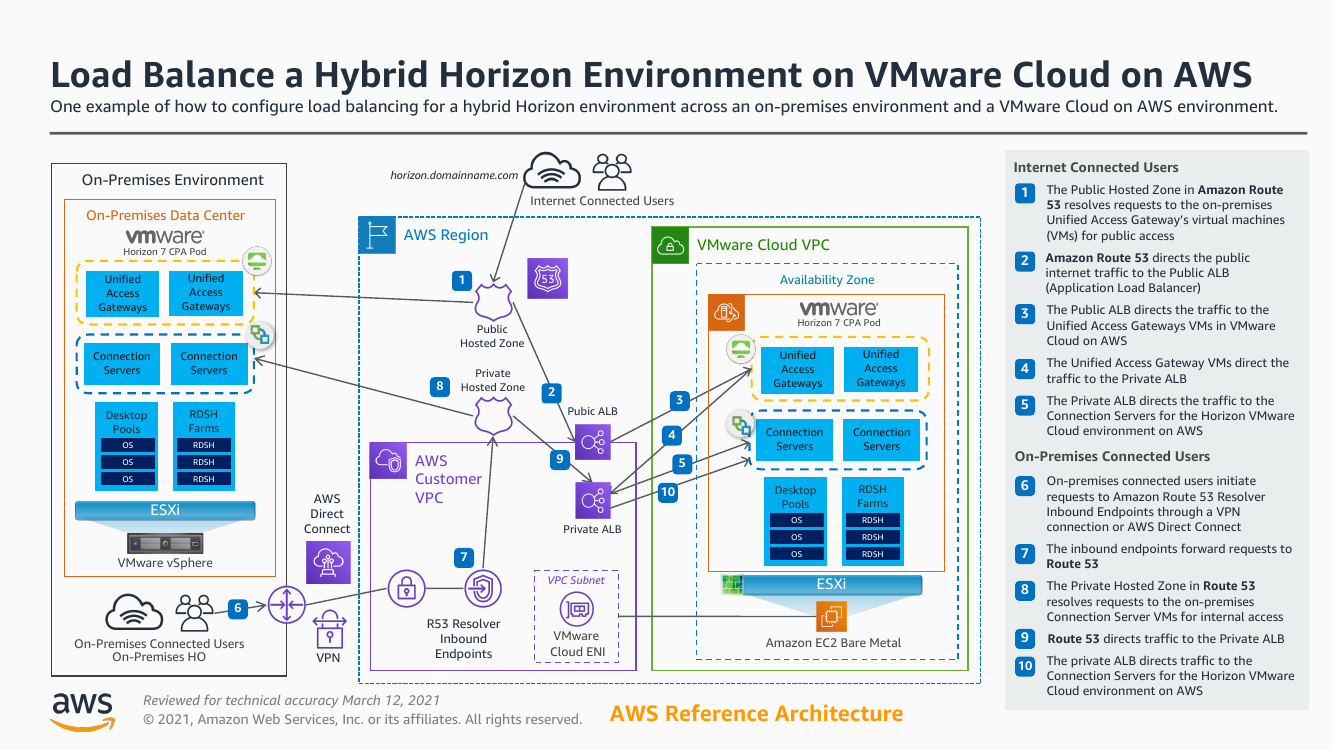Image resolution: width=1334 pixels, height=750 pixels.
Task: Click the green monitor icon on on-premises Unified Access Gateways
Action: point(257,263)
